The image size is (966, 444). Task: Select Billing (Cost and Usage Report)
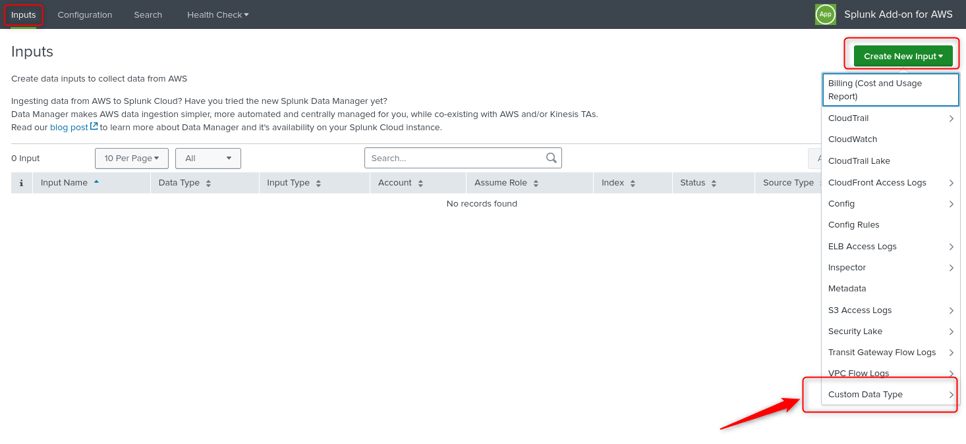click(x=890, y=90)
